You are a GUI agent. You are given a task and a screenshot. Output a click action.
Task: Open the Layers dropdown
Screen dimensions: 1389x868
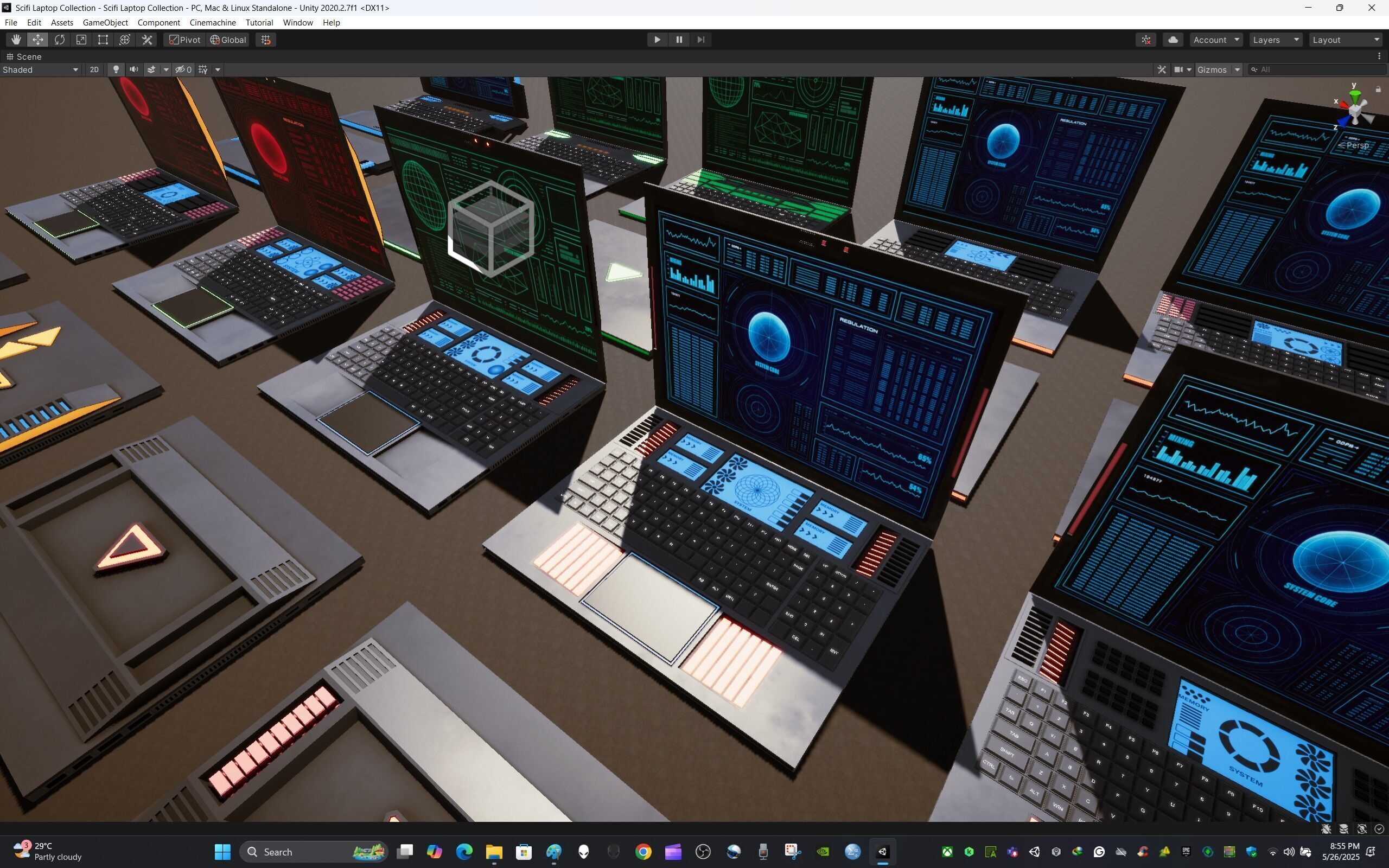pyautogui.click(x=1276, y=40)
